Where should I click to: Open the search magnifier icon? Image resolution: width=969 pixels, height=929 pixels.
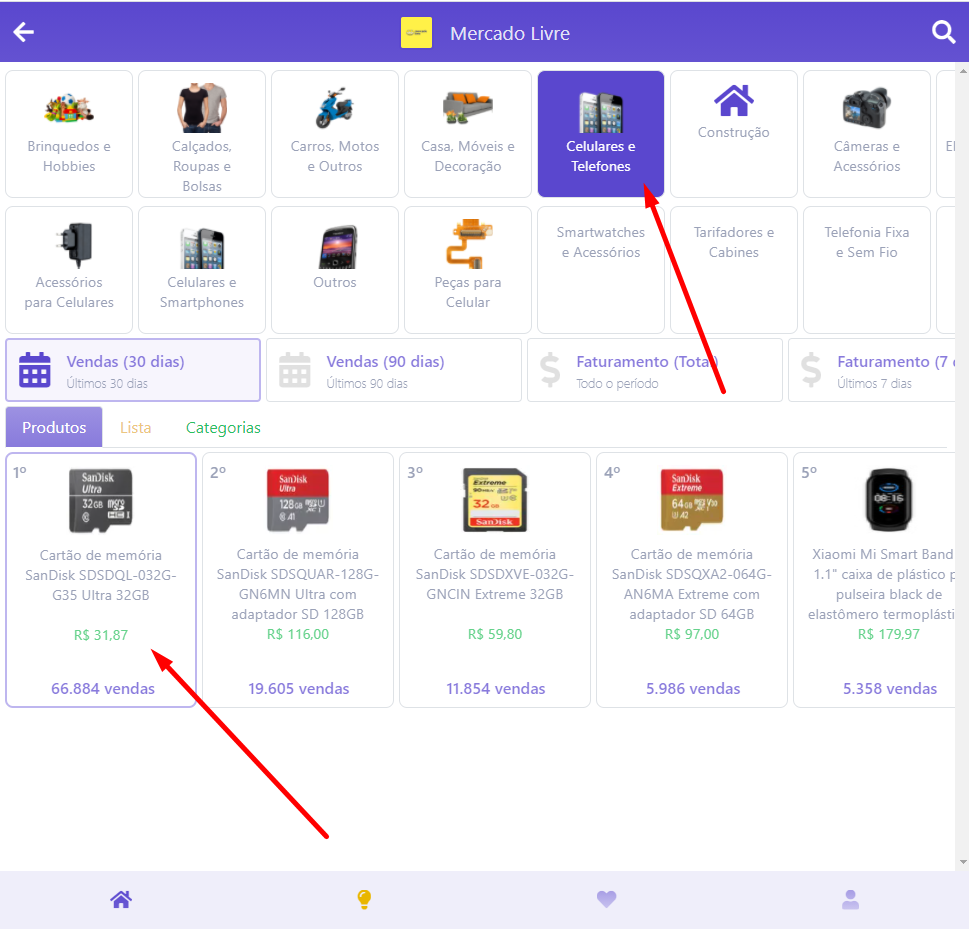click(943, 32)
